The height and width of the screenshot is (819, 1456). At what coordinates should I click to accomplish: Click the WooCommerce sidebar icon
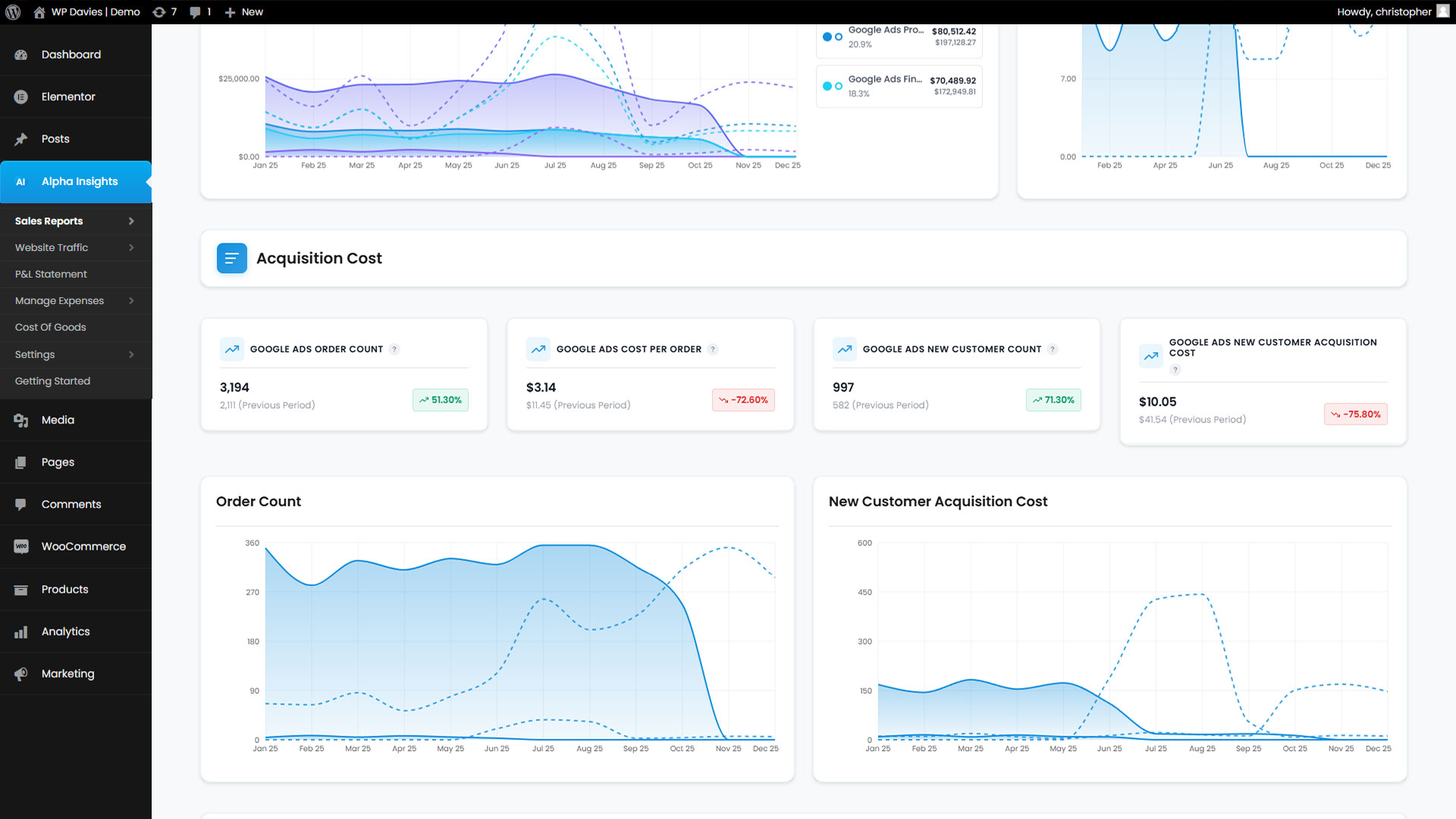(x=21, y=547)
